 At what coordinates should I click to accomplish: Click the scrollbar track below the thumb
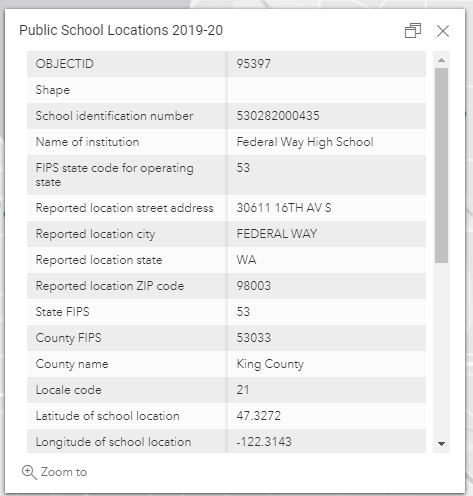coord(441,350)
